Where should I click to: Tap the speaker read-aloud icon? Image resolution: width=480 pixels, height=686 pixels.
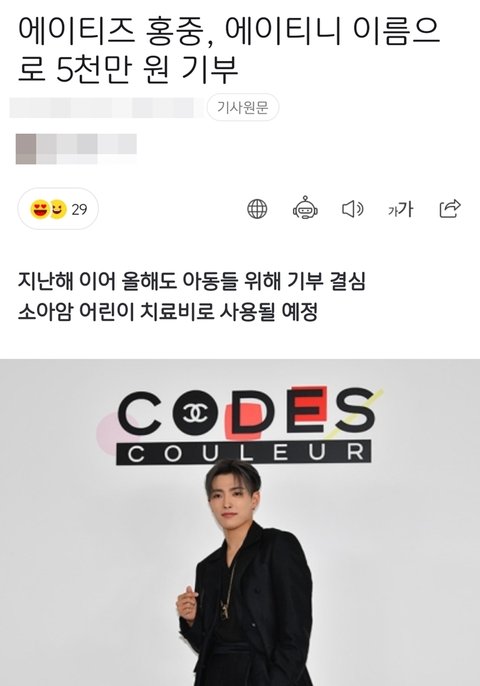pos(353,209)
